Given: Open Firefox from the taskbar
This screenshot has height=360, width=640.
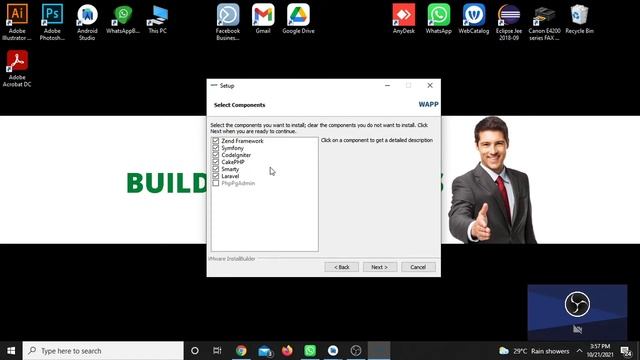Looking at the screenshot, I should pos(287,351).
